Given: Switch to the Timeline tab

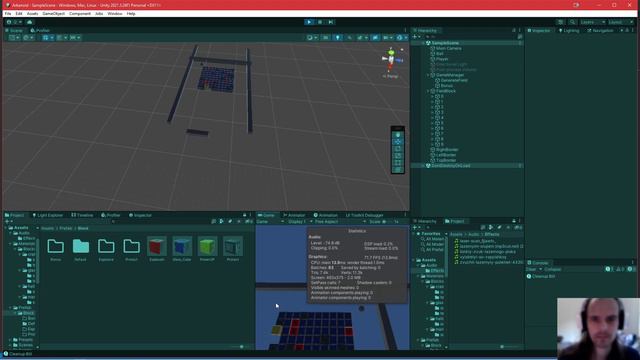Looking at the screenshot, I should [82, 215].
